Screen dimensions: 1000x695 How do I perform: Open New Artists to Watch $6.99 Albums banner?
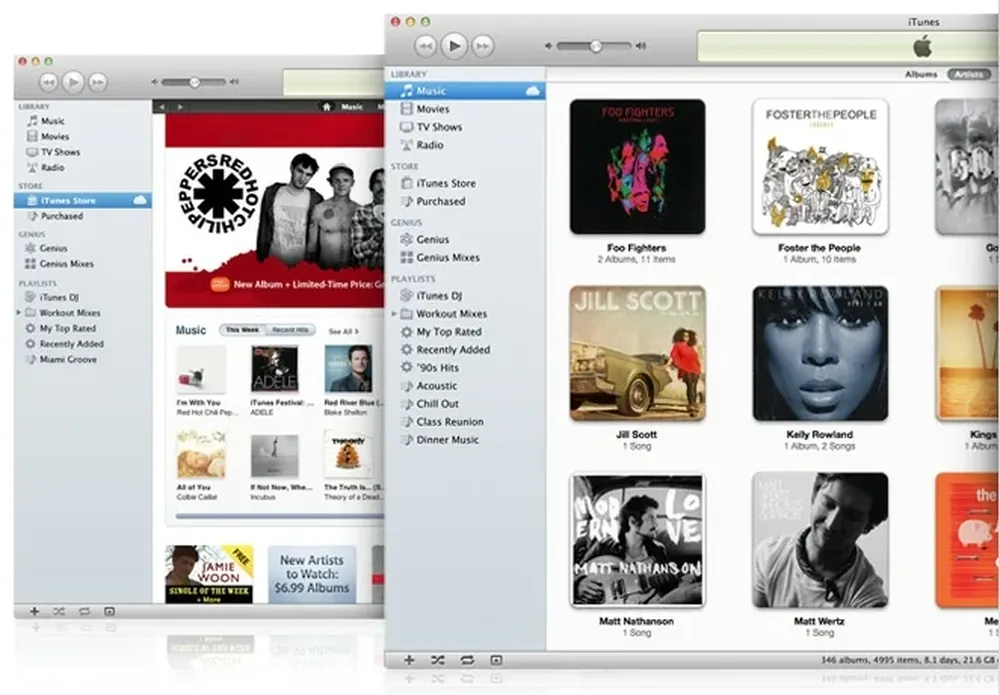(x=311, y=574)
